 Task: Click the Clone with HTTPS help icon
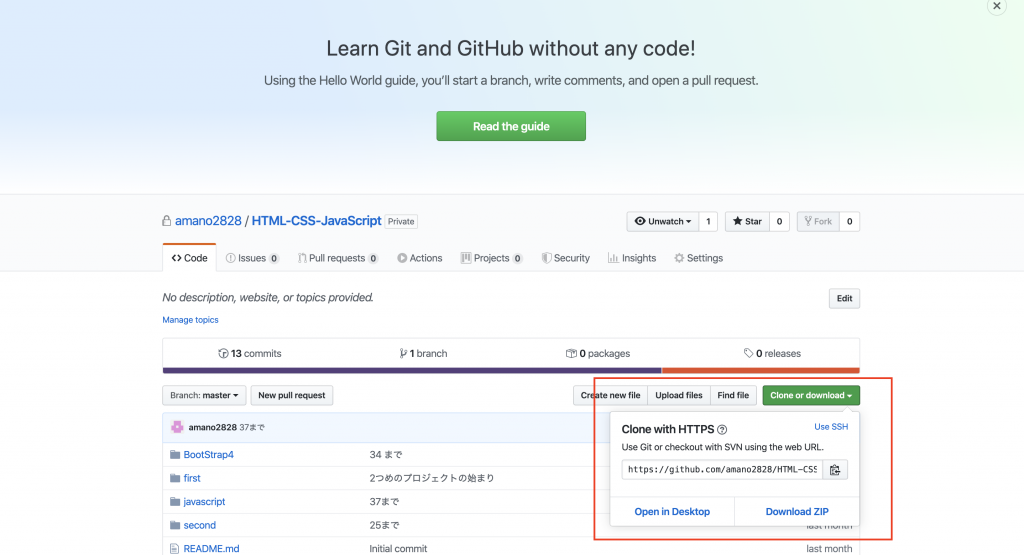pos(722,430)
